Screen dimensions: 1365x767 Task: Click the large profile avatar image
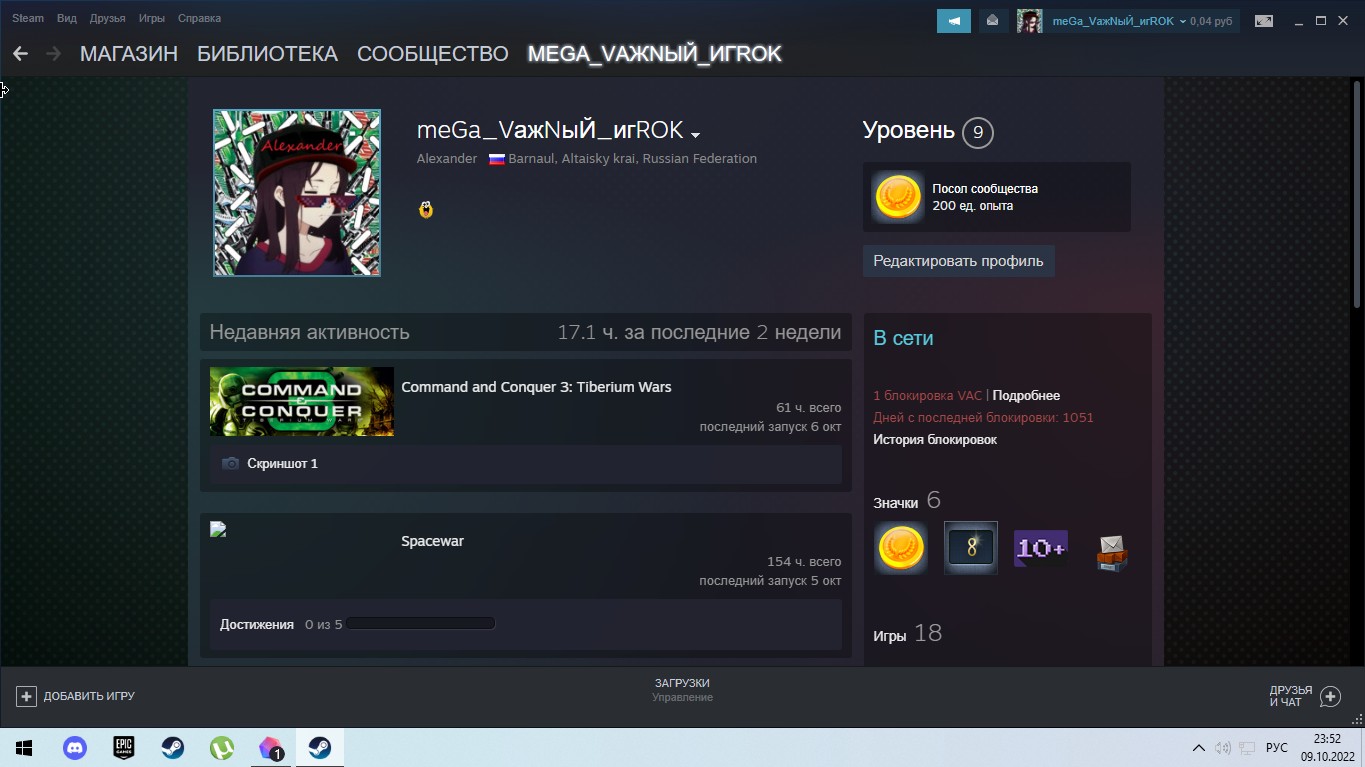click(x=297, y=193)
